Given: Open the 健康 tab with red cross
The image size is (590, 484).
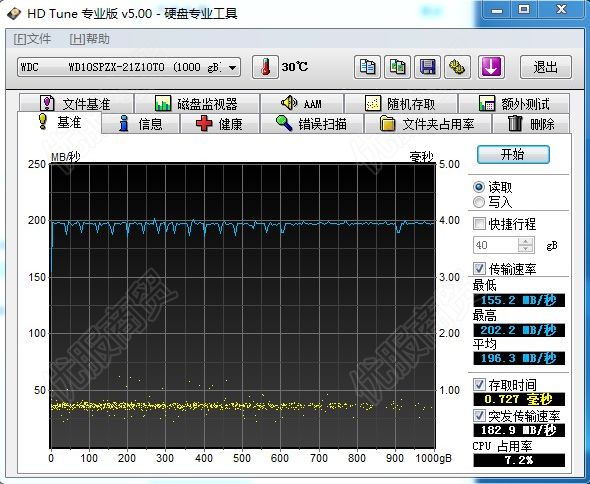Looking at the screenshot, I should tap(220, 124).
